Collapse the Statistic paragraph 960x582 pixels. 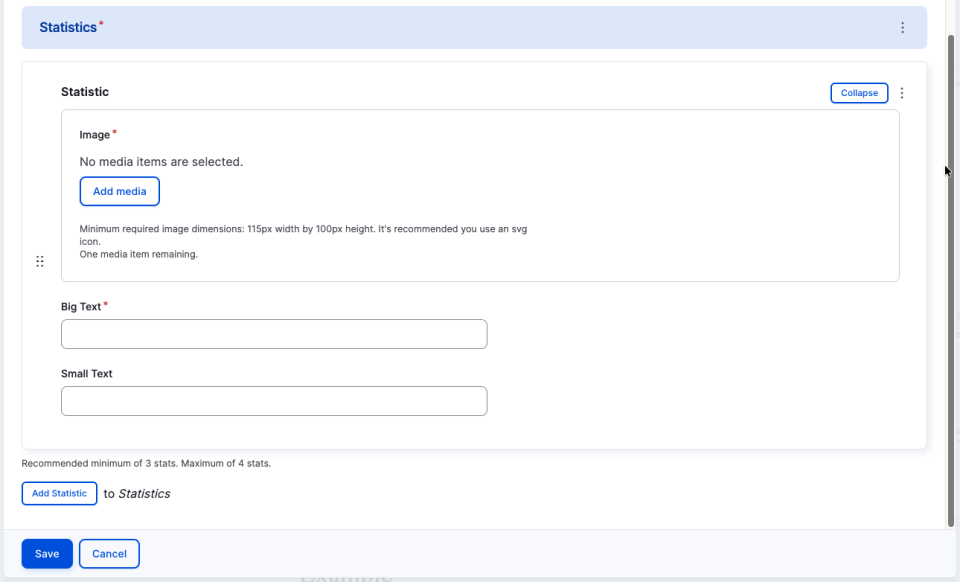[x=859, y=93]
